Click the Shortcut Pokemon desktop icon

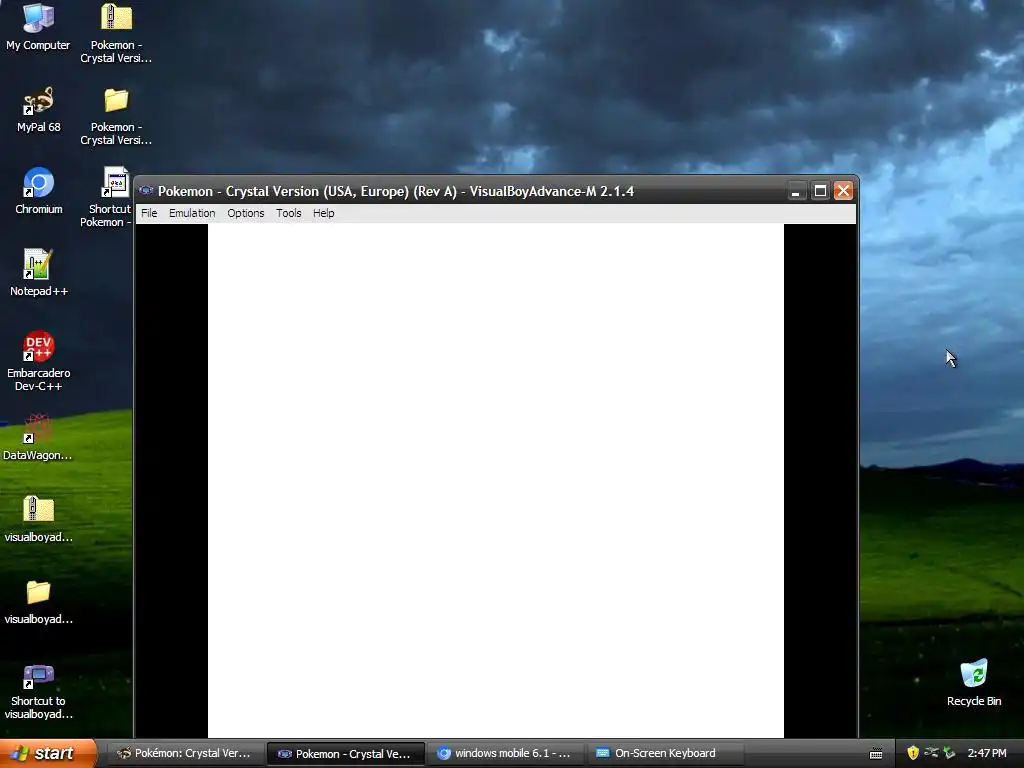pyautogui.click(x=111, y=197)
